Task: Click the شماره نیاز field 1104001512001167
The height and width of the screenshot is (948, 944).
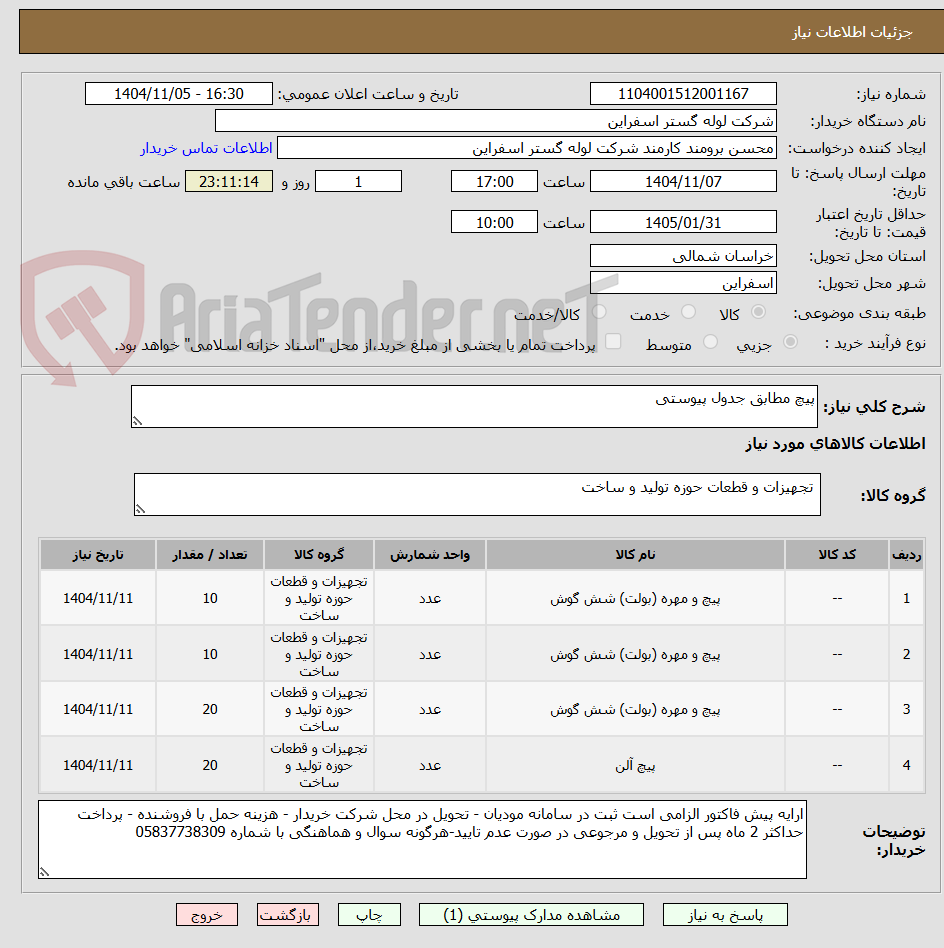Action: pyautogui.click(x=683, y=94)
